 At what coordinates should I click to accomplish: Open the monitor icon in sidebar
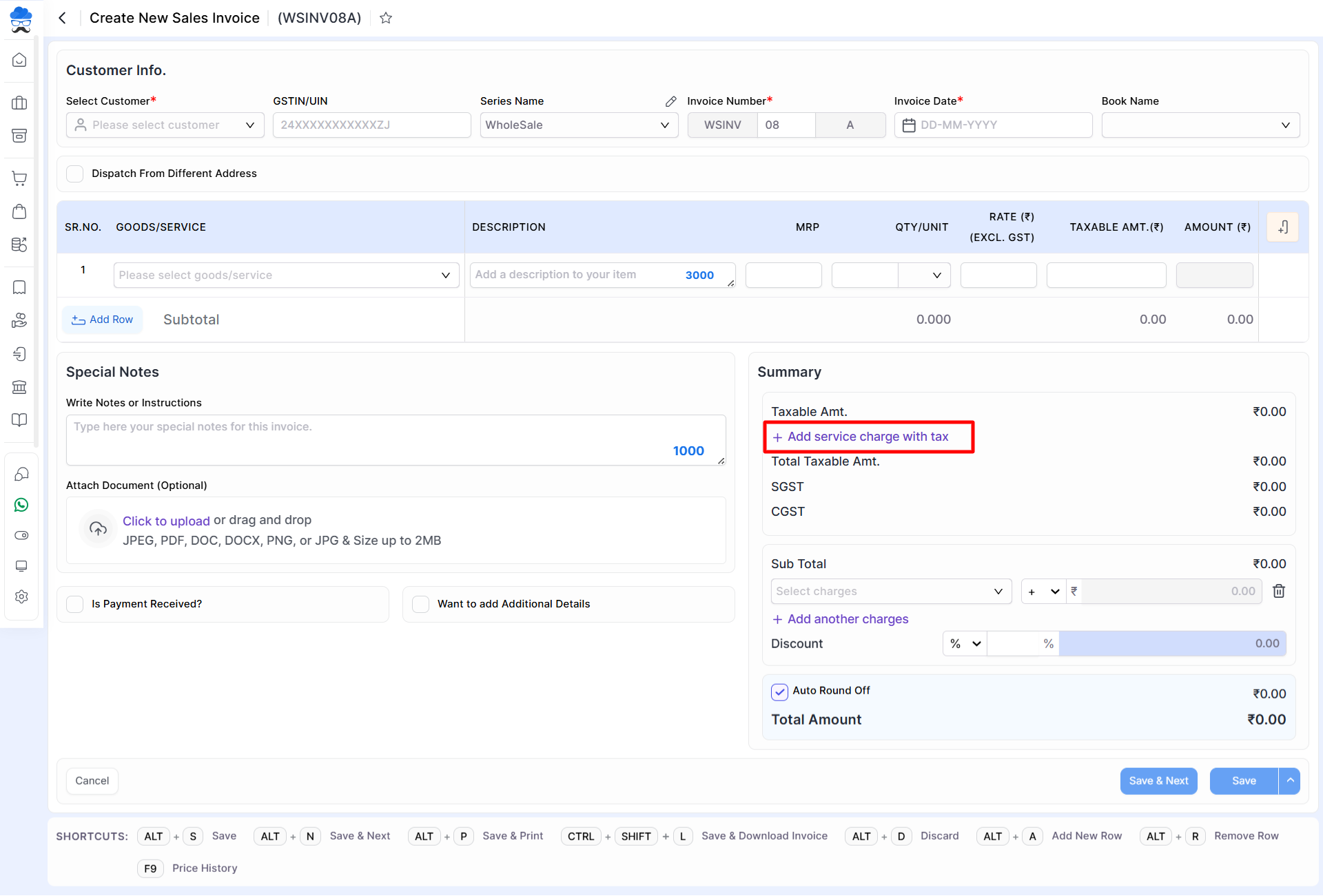click(x=21, y=566)
